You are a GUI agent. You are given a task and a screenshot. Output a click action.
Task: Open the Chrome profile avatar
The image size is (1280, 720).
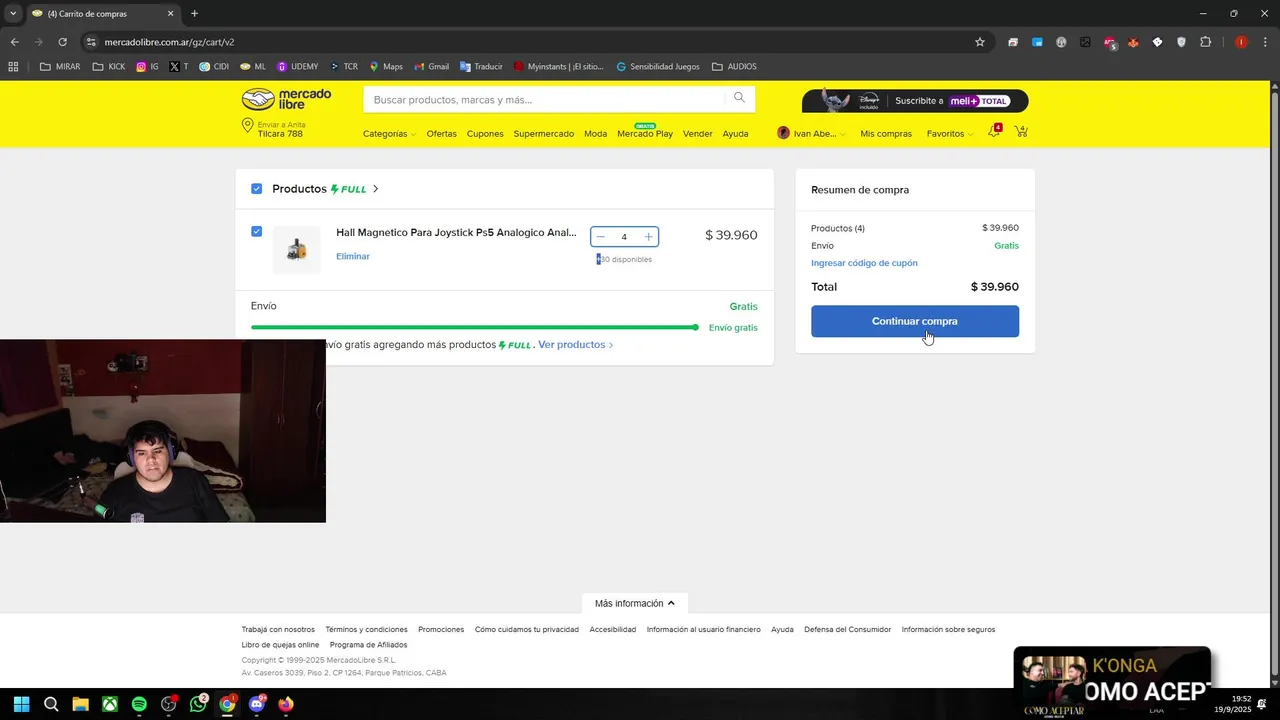1241,42
